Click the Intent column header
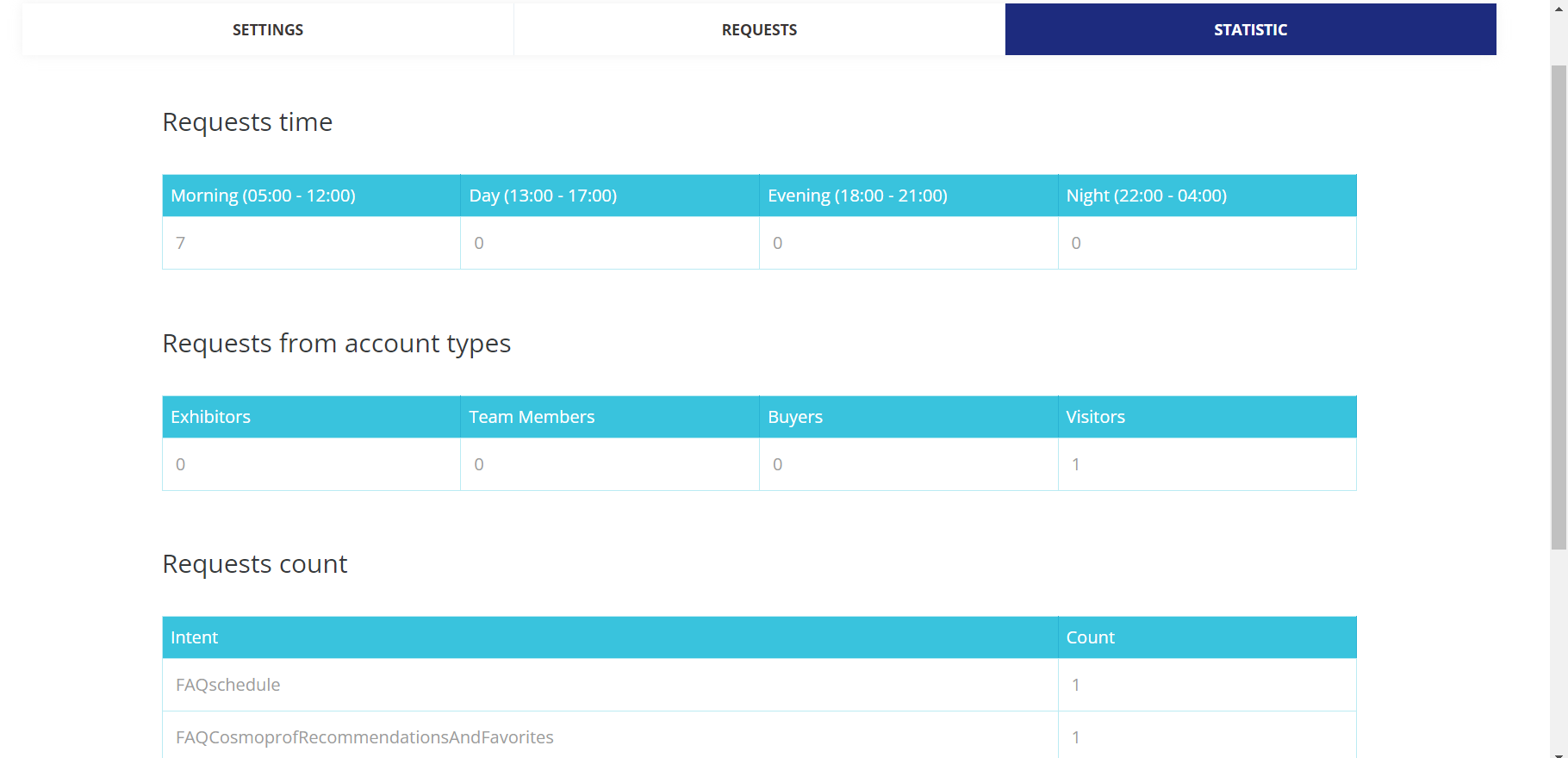This screenshot has height=758, width=1568. pyautogui.click(x=610, y=637)
